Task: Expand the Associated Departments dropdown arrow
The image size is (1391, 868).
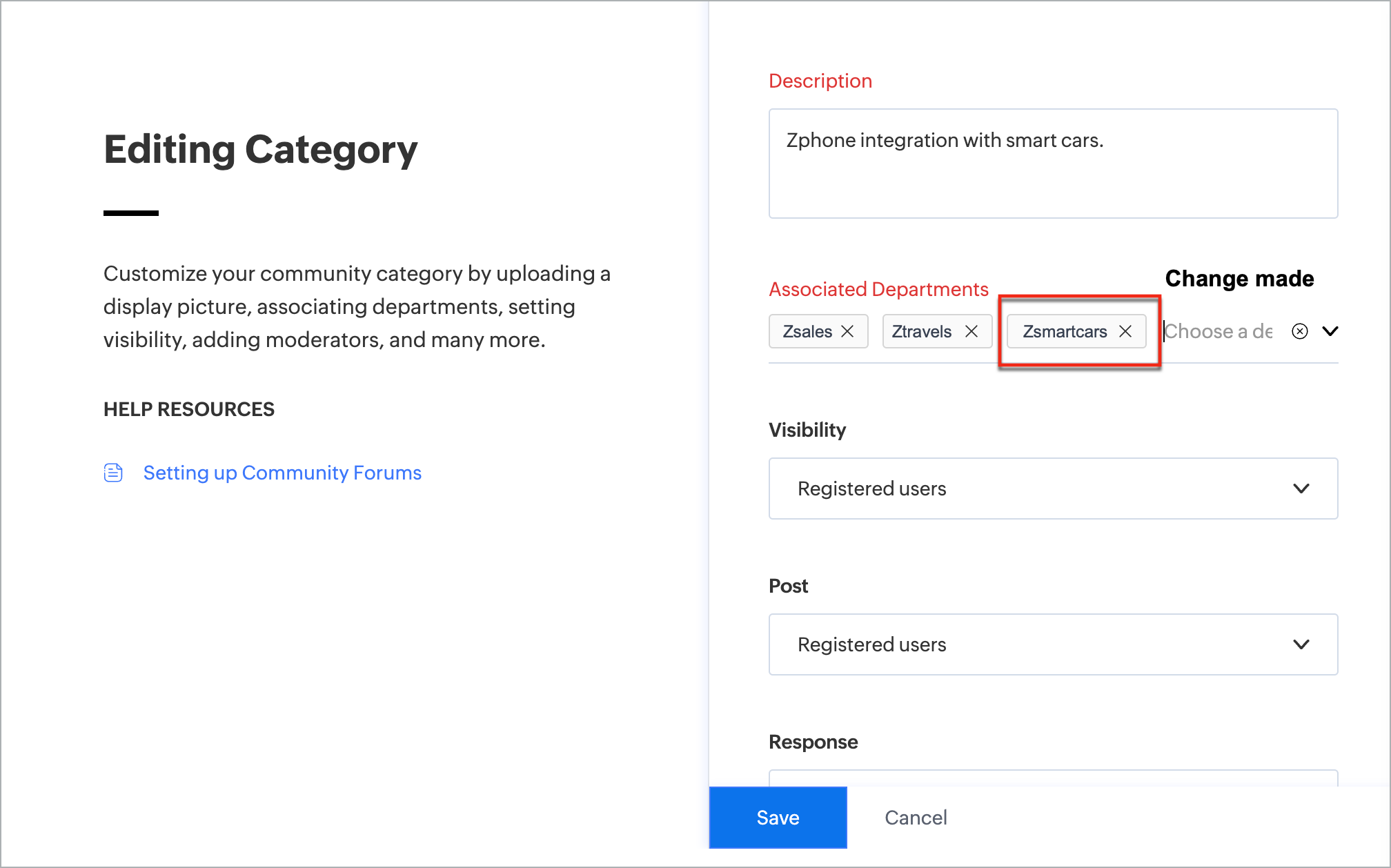Action: (1330, 332)
